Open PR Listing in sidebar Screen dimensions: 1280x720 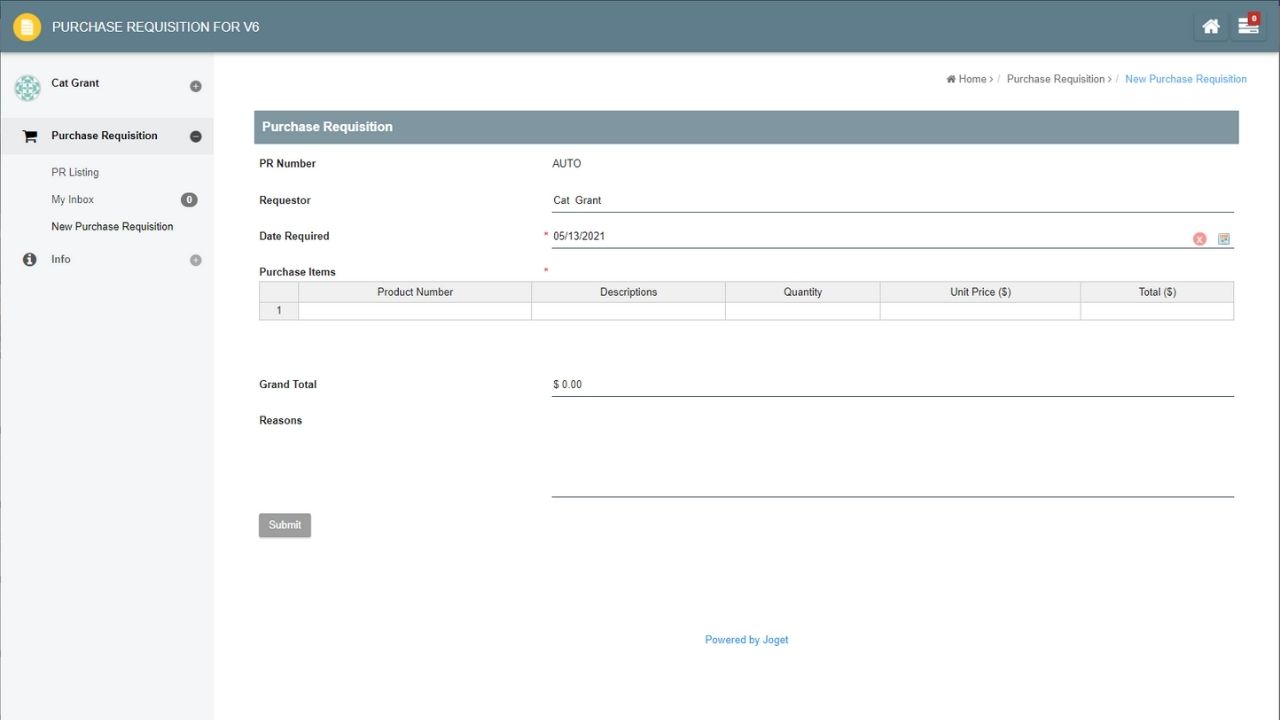75,172
